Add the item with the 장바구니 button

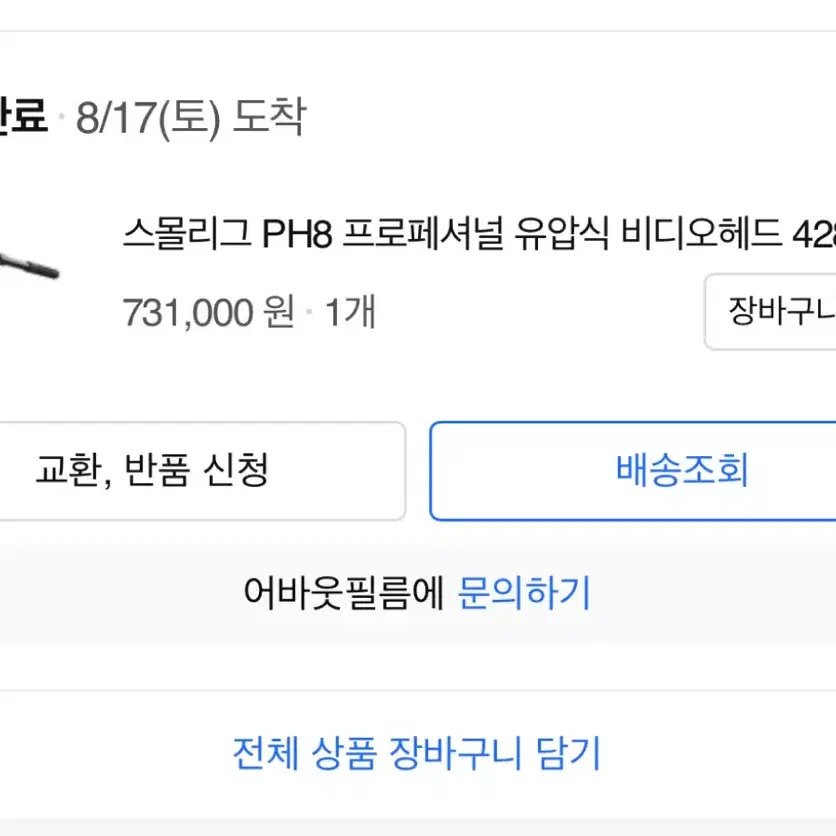[770, 311]
